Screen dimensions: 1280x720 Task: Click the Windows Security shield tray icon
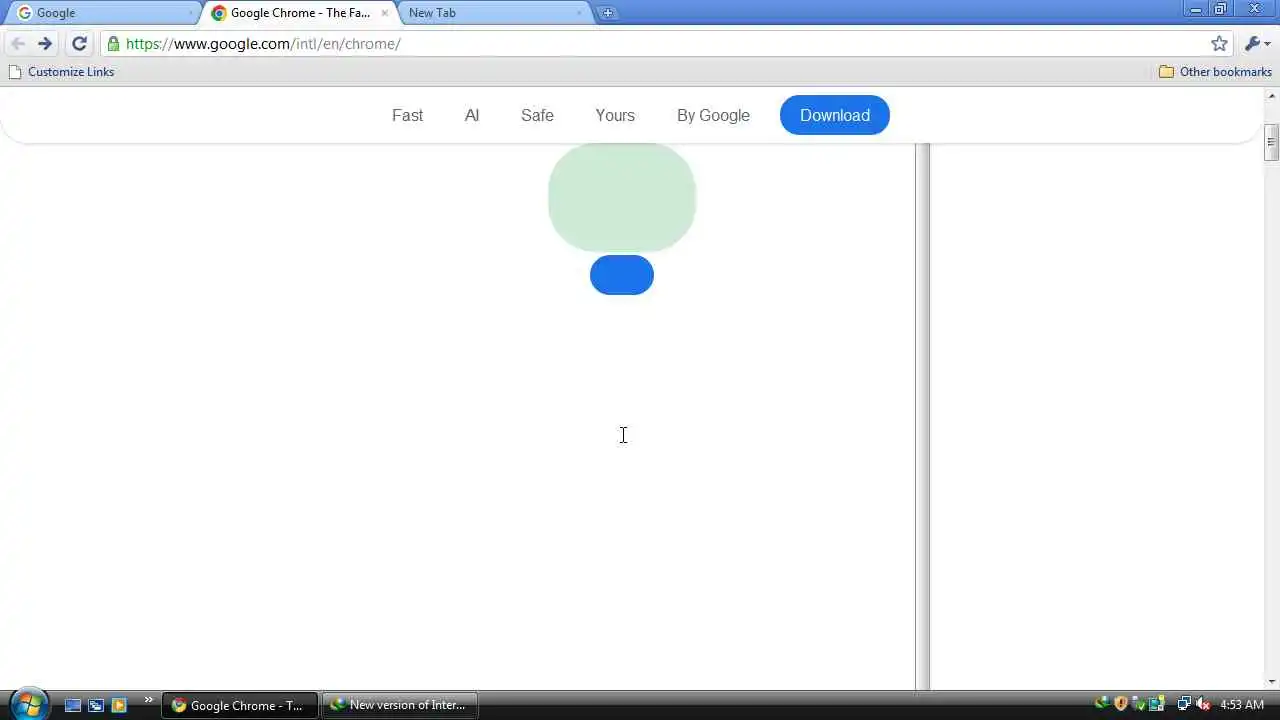[x=1120, y=704]
